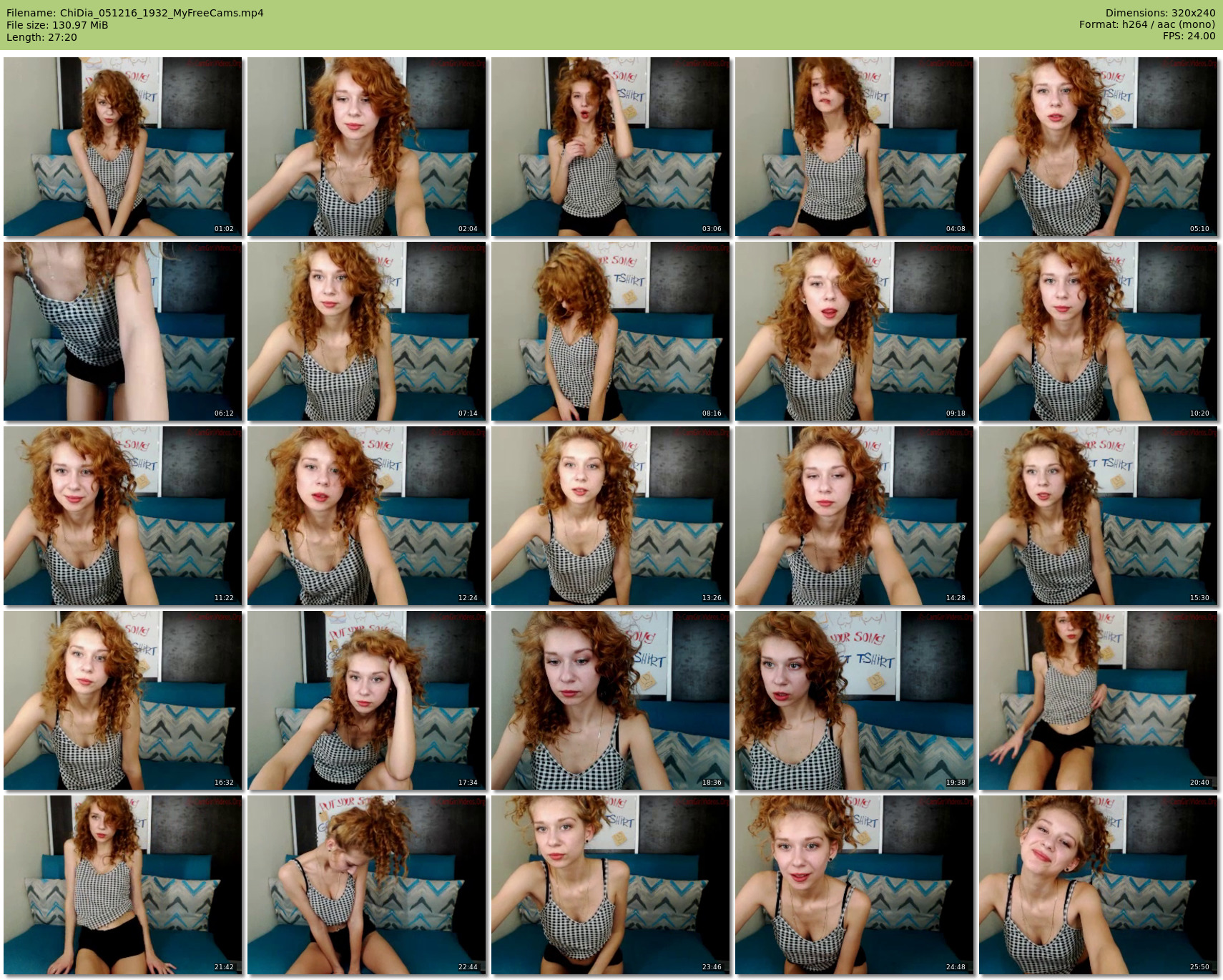
Task: Click the FPS 24.00 label
Action: point(1189,36)
